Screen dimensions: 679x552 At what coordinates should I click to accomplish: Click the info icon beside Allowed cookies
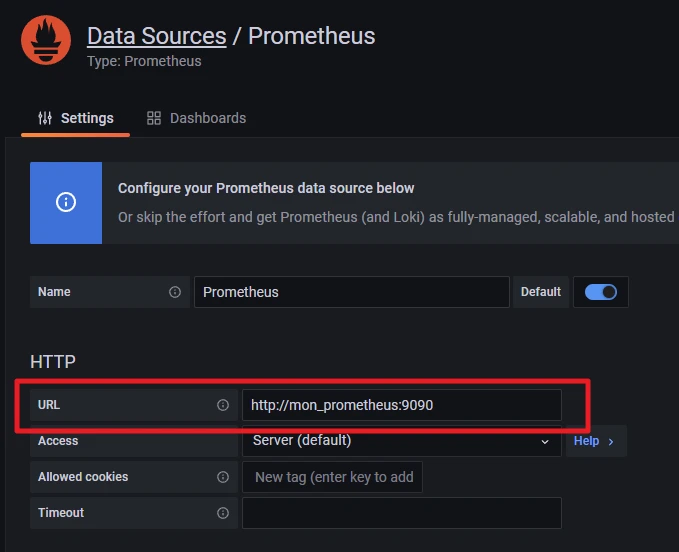pyautogui.click(x=223, y=477)
